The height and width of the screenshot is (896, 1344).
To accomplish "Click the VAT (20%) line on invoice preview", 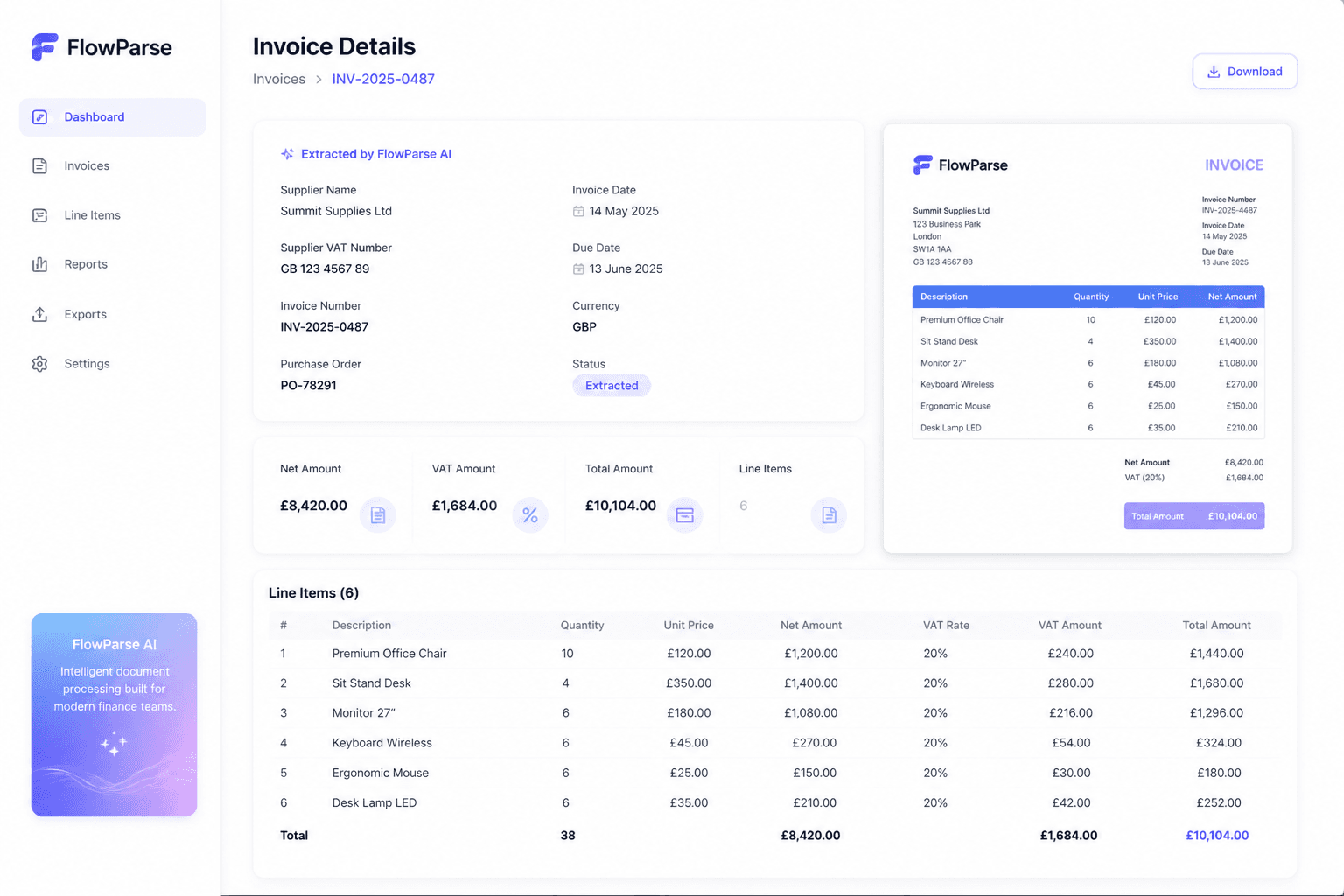I will (1193, 478).
